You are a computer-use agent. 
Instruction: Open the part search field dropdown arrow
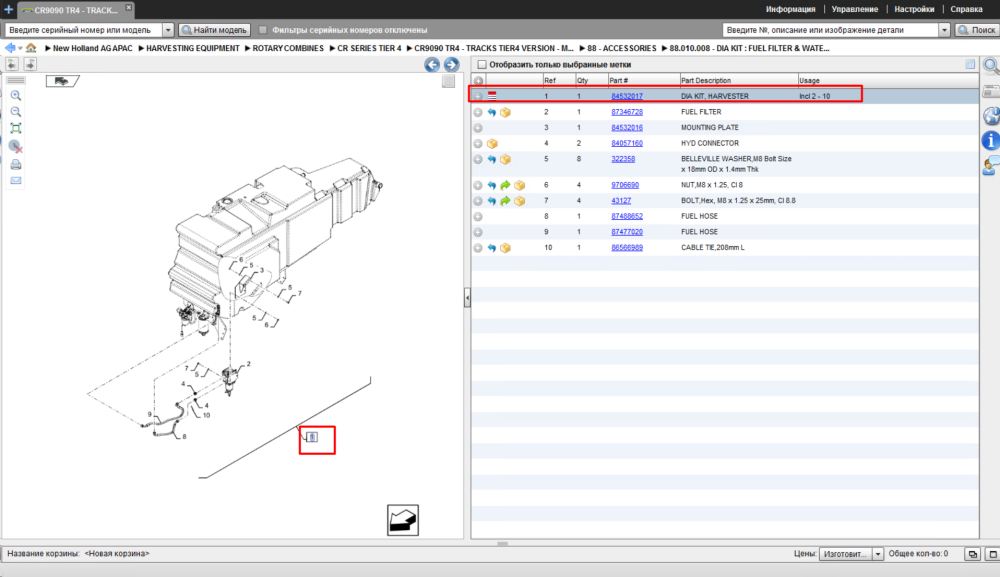pyautogui.click(x=945, y=30)
